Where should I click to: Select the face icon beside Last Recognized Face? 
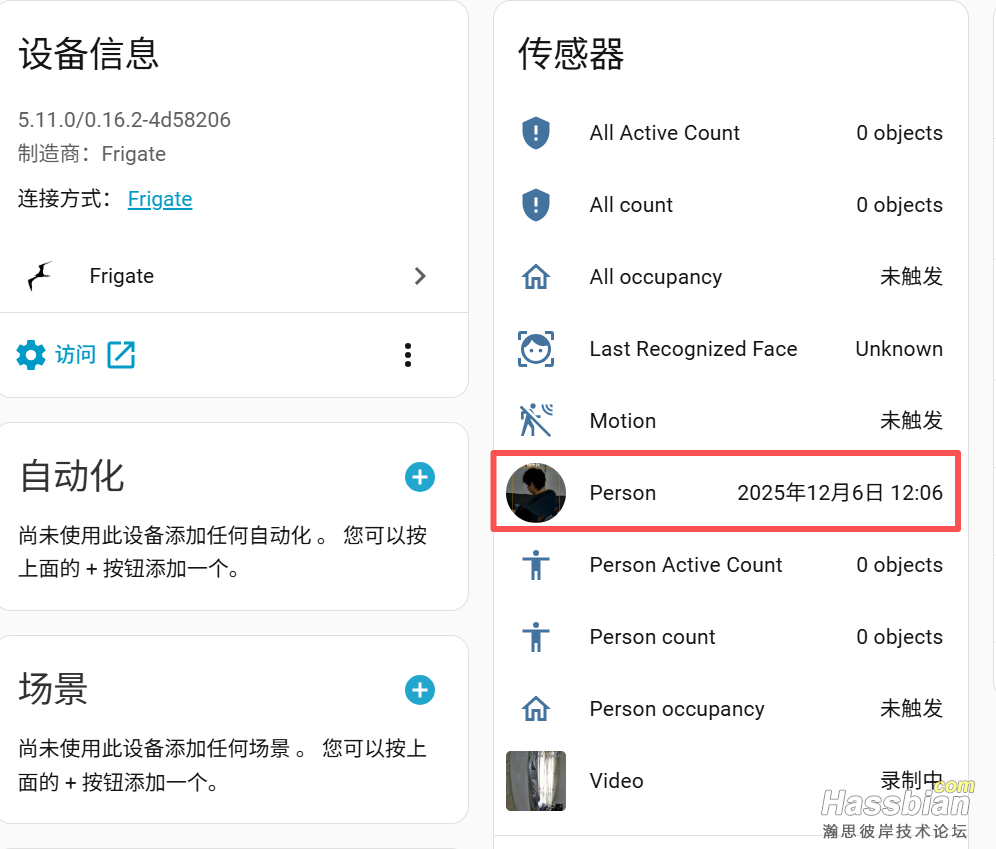coord(536,348)
